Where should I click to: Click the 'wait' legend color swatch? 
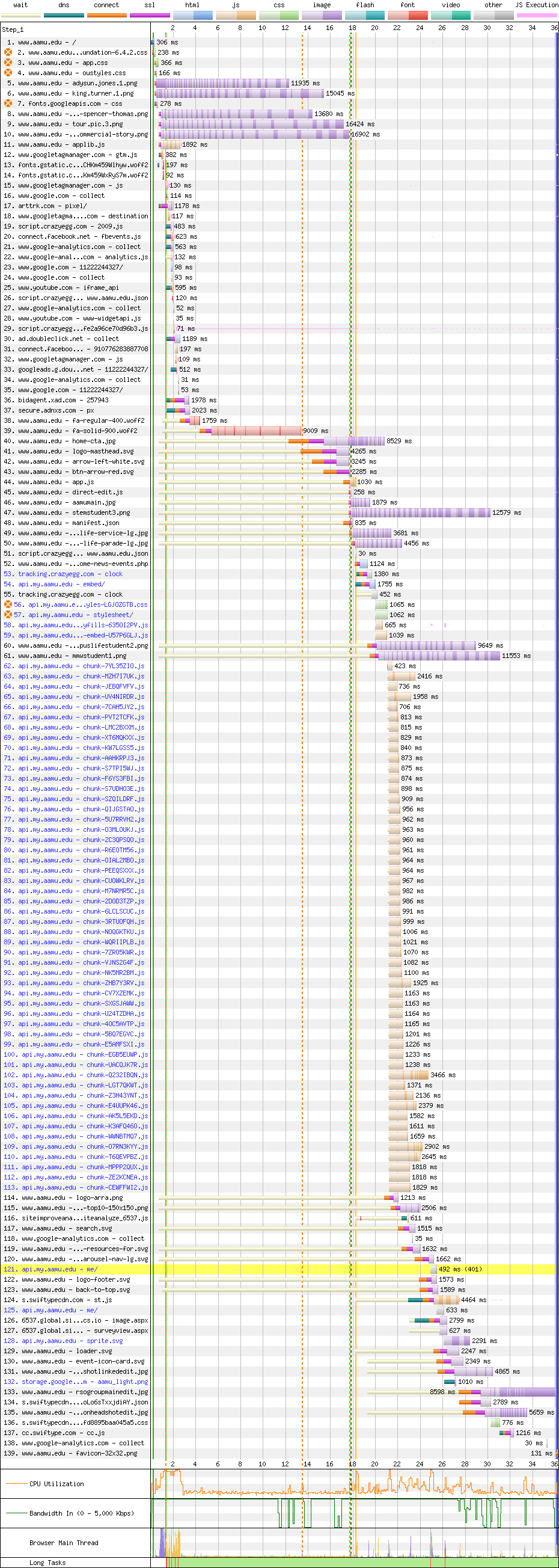[x=20, y=15]
